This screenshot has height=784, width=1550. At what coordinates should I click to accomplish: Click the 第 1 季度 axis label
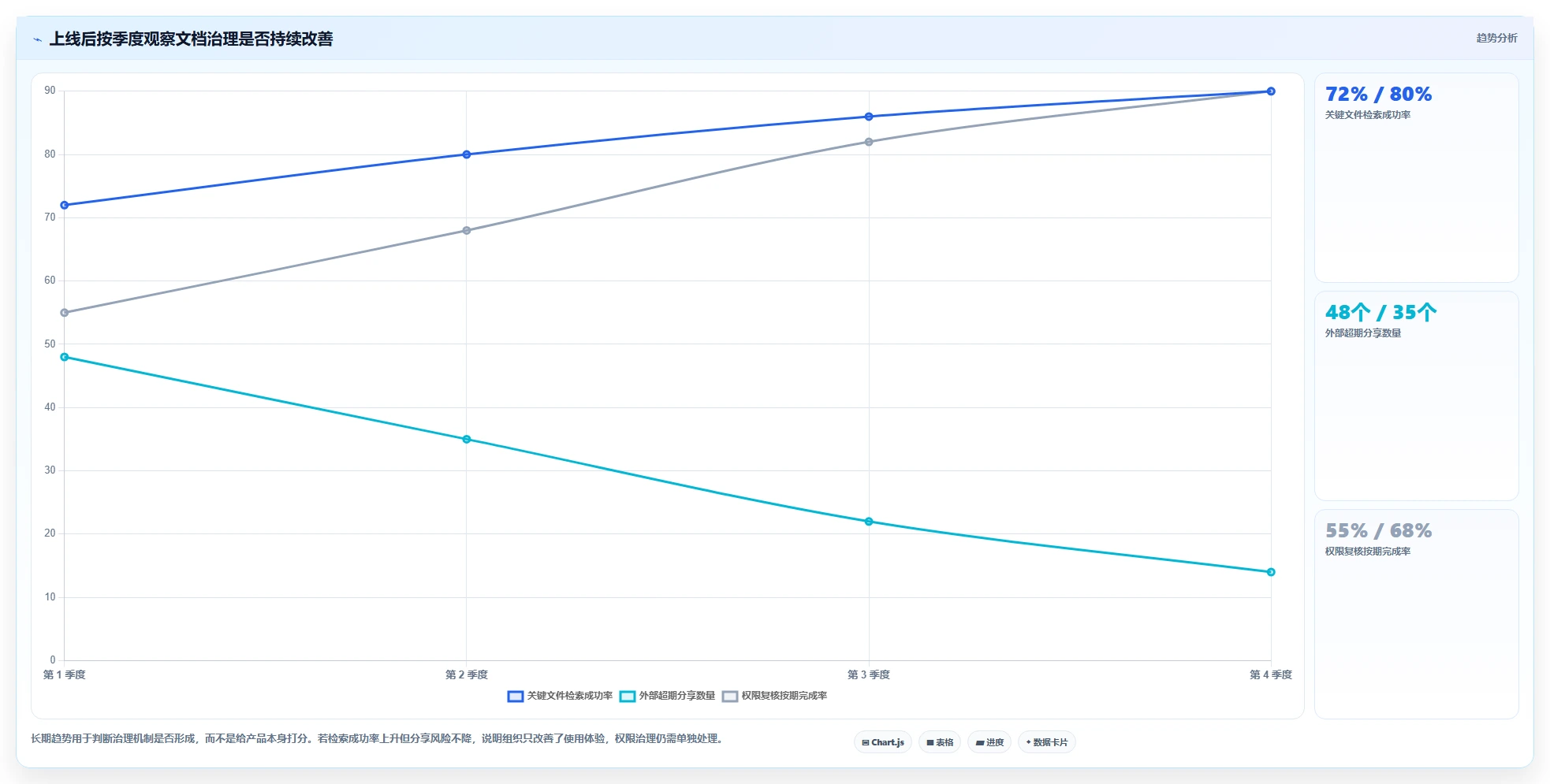click(65, 674)
